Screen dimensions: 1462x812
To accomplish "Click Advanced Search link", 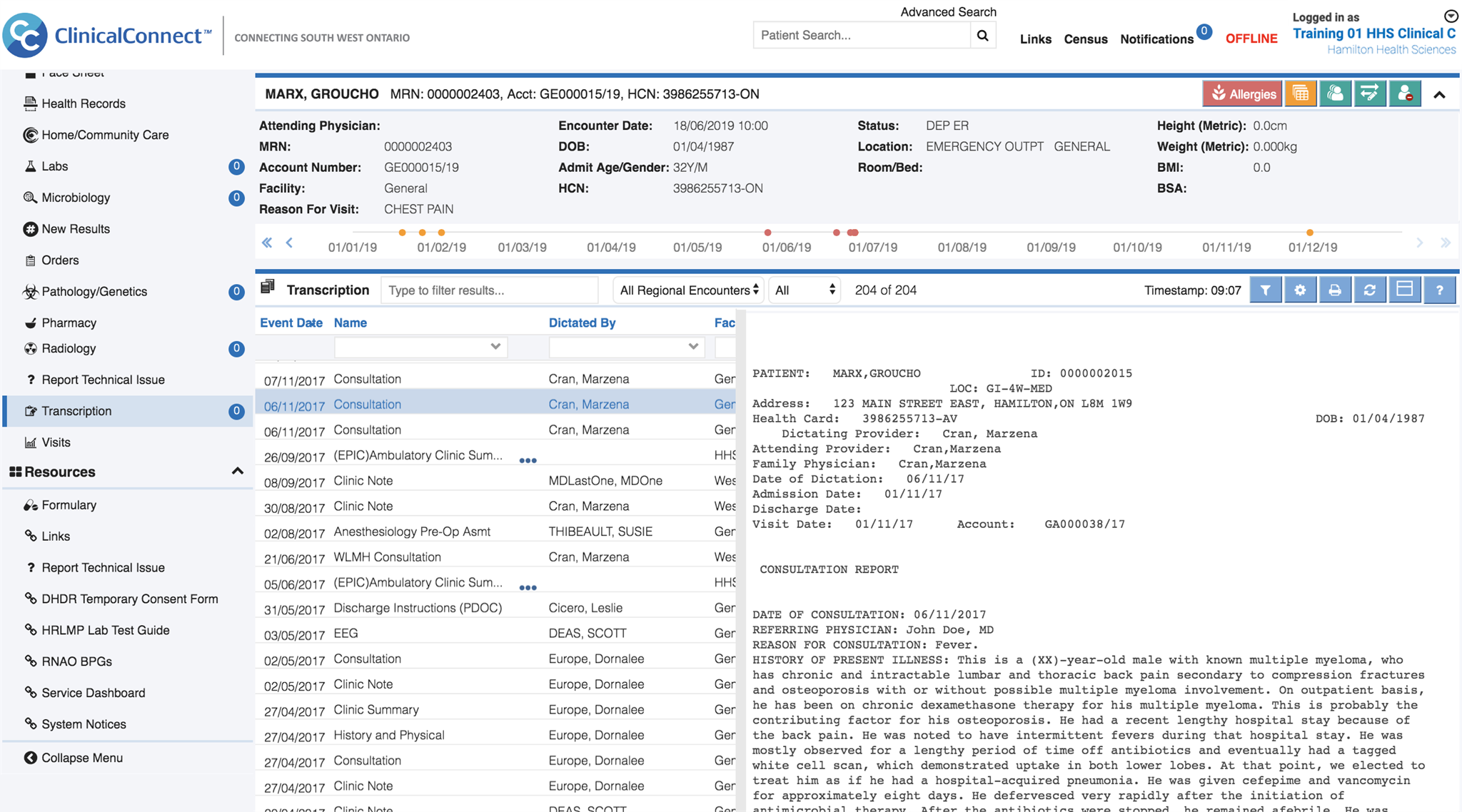I will pos(948,12).
